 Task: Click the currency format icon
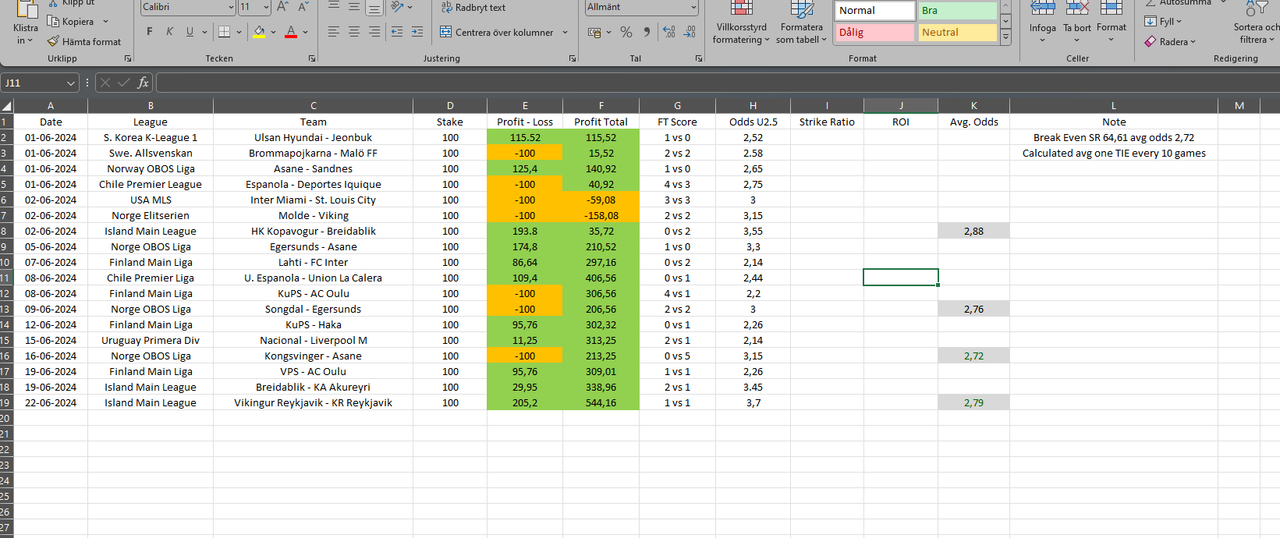point(594,32)
